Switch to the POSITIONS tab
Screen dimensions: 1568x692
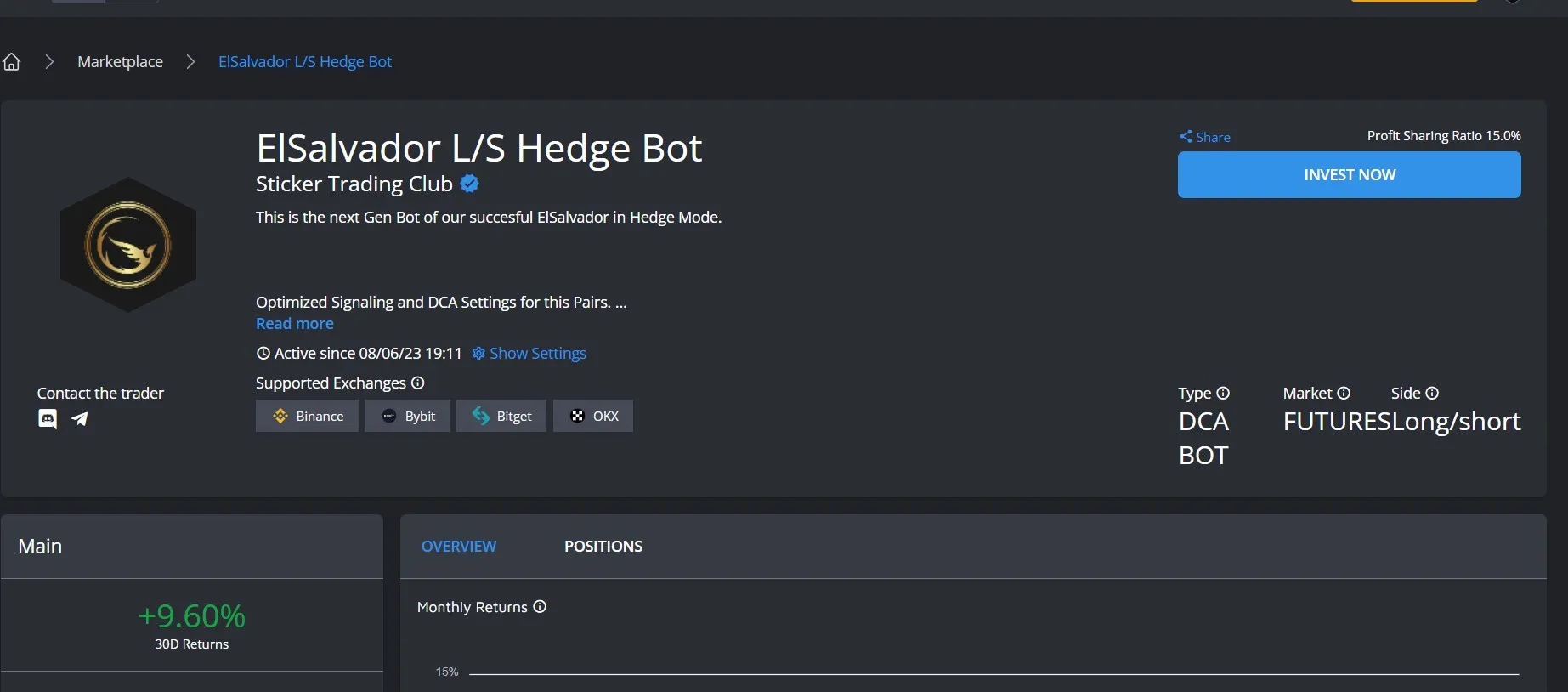tap(603, 546)
